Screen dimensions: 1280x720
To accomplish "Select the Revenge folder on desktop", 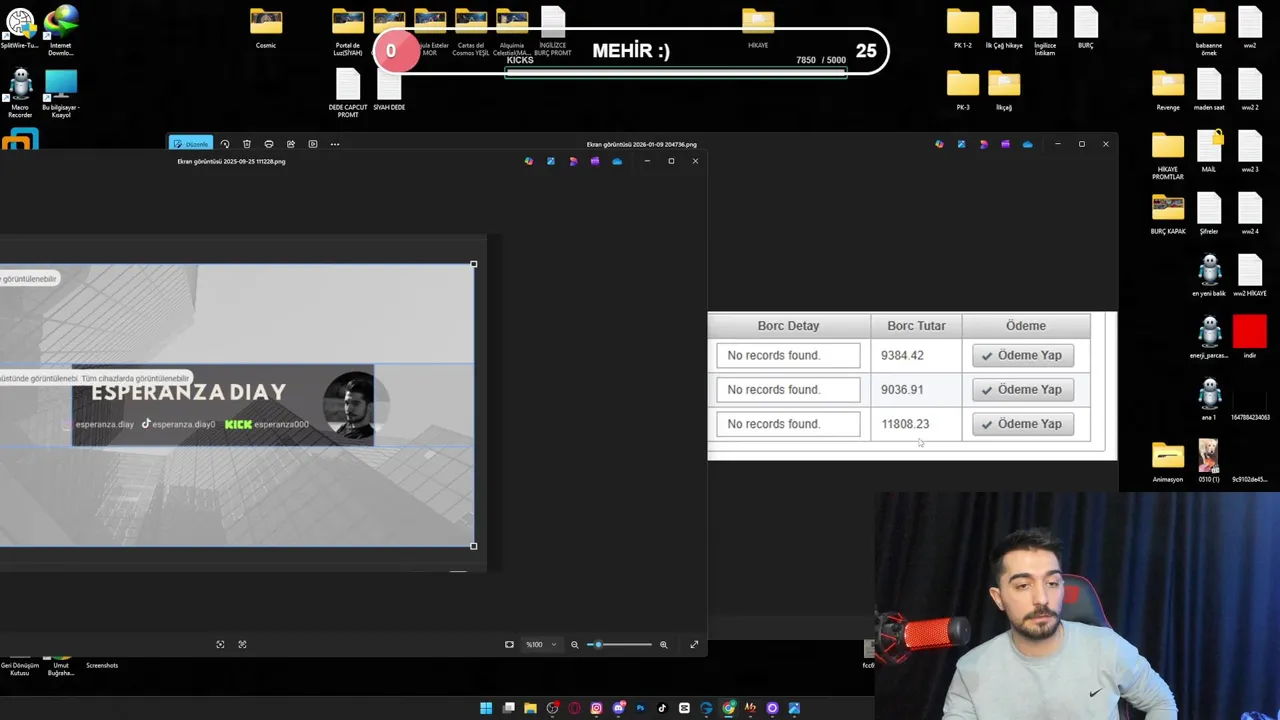I will [x=1168, y=90].
